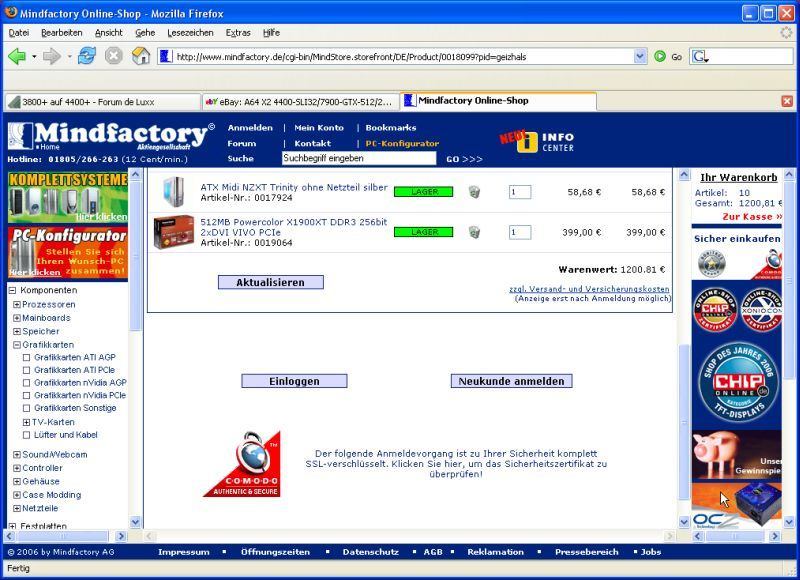Switch to the Forum de Luxx tab

pos(103,102)
